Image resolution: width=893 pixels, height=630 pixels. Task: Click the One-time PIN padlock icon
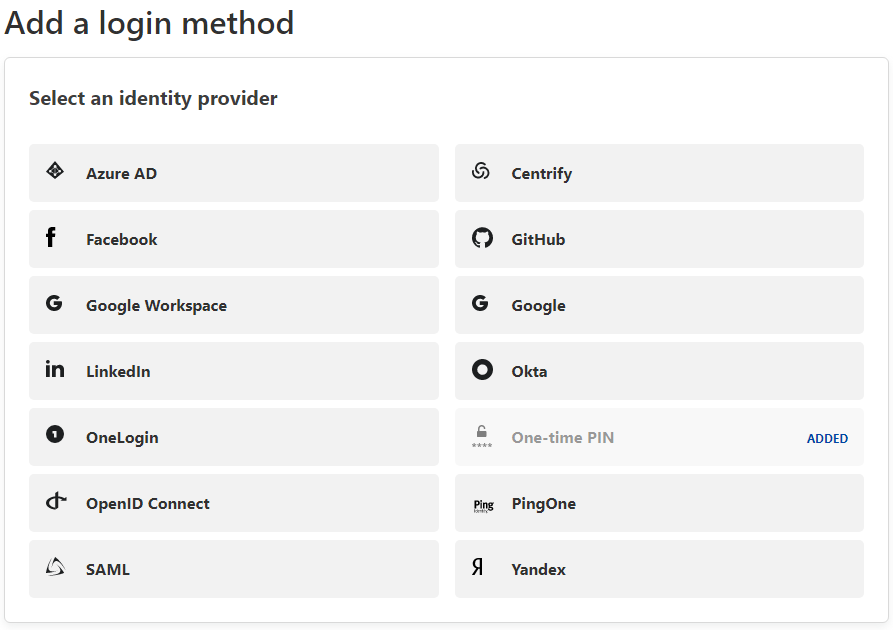(x=482, y=436)
